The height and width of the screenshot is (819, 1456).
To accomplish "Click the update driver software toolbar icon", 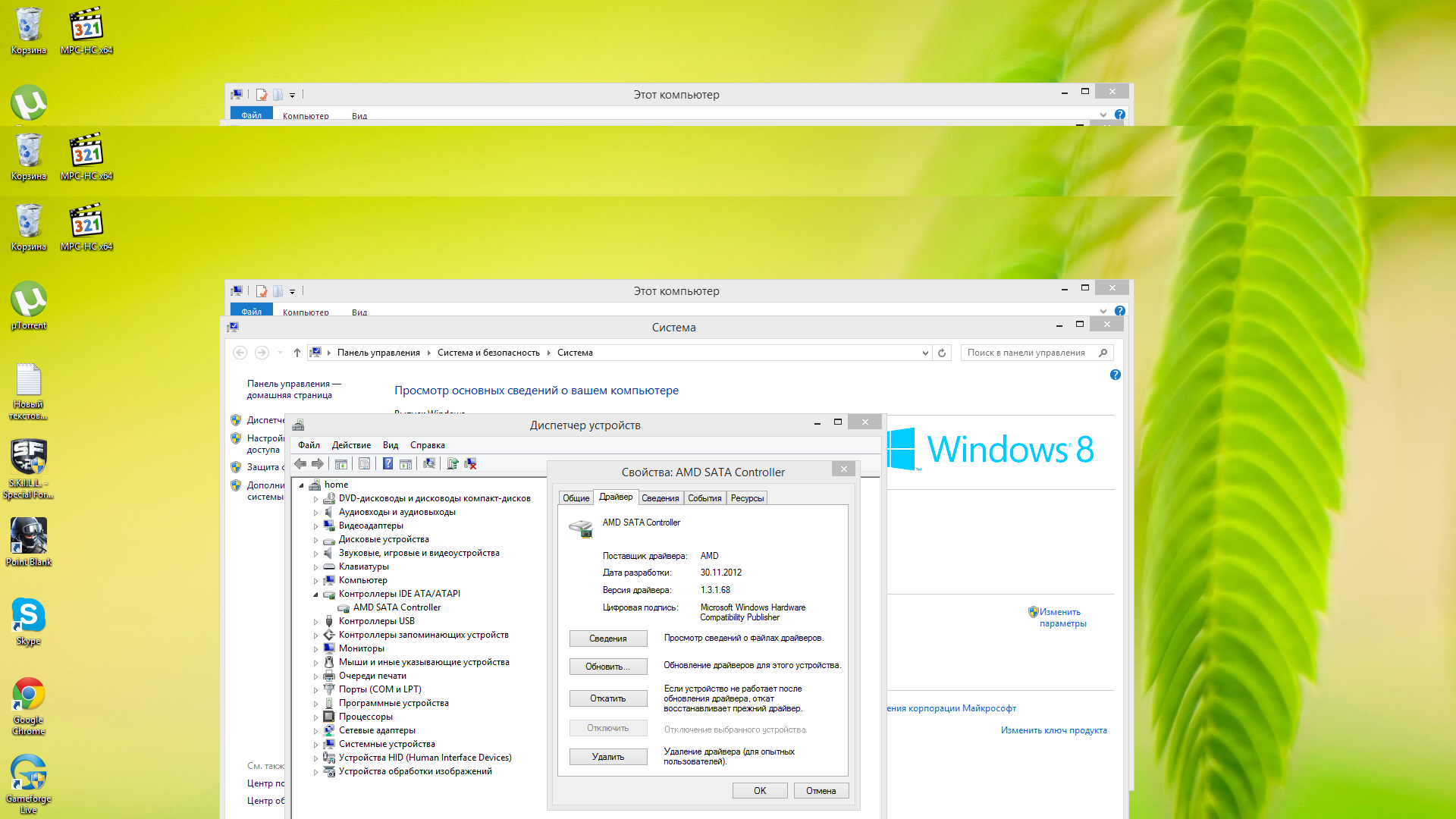I will (452, 463).
